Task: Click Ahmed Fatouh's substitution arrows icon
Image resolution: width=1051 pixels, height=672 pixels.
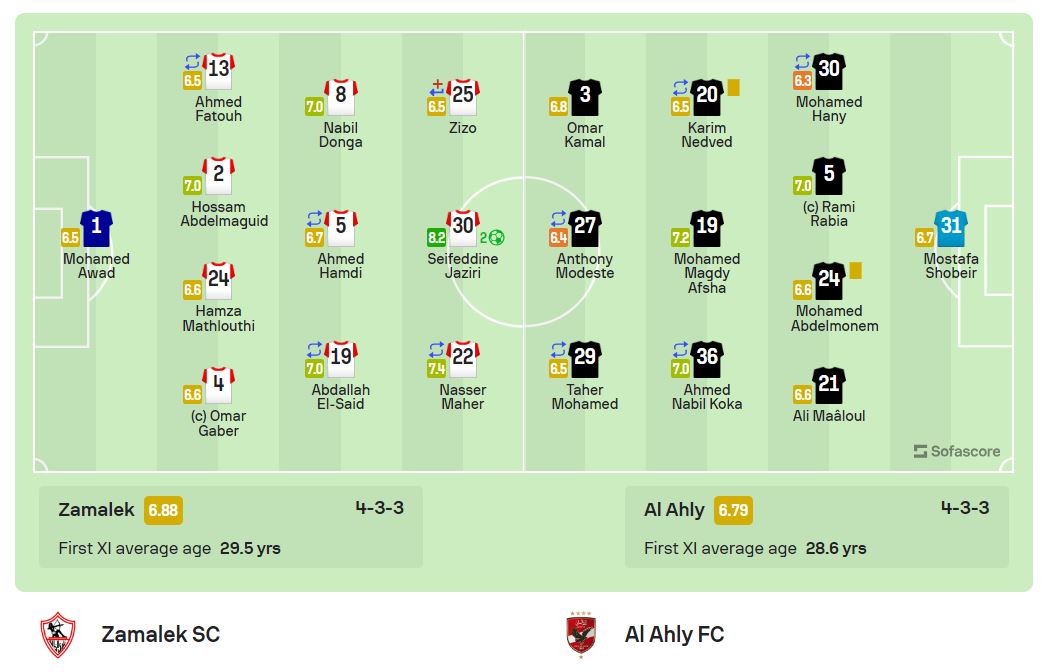Action: [192, 61]
